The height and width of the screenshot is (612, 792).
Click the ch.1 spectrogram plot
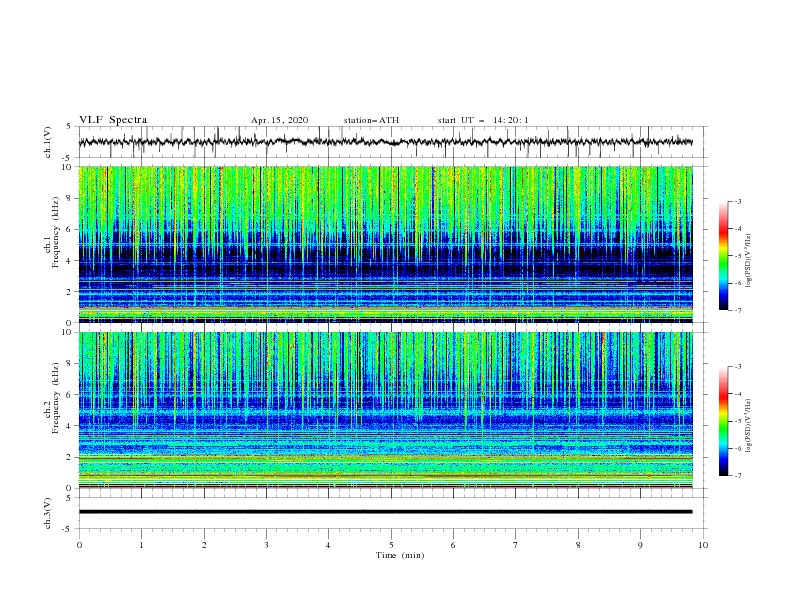(386, 244)
